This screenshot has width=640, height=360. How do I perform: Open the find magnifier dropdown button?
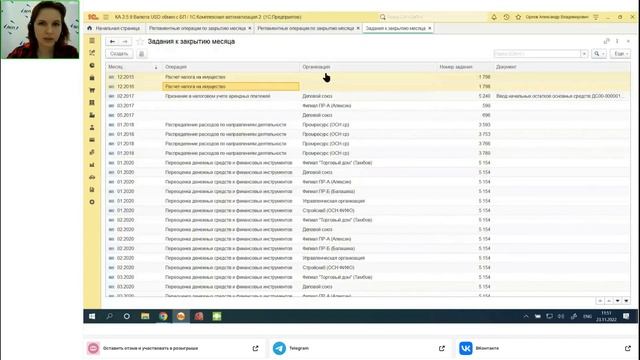pyautogui.click(x=599, y=54)
